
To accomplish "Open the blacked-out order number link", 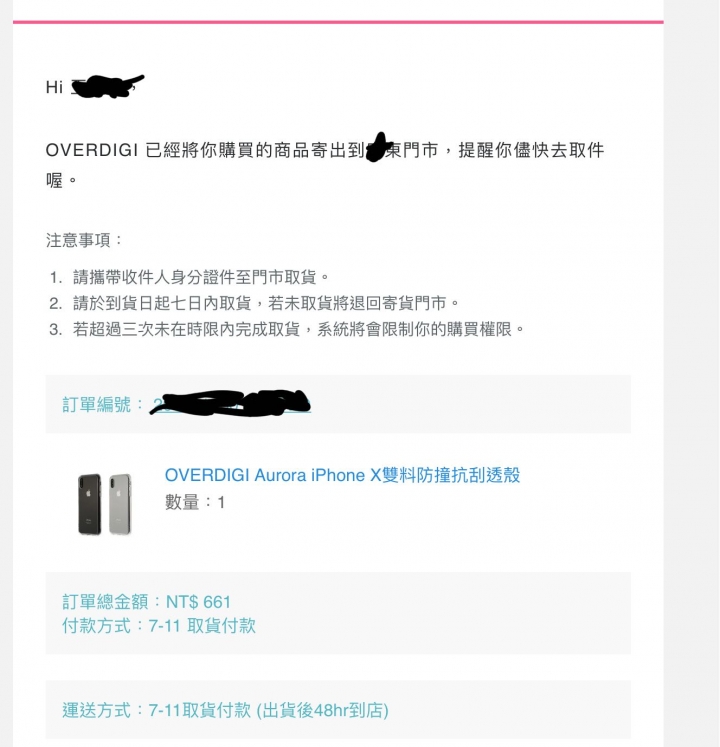I will point(231,403).
